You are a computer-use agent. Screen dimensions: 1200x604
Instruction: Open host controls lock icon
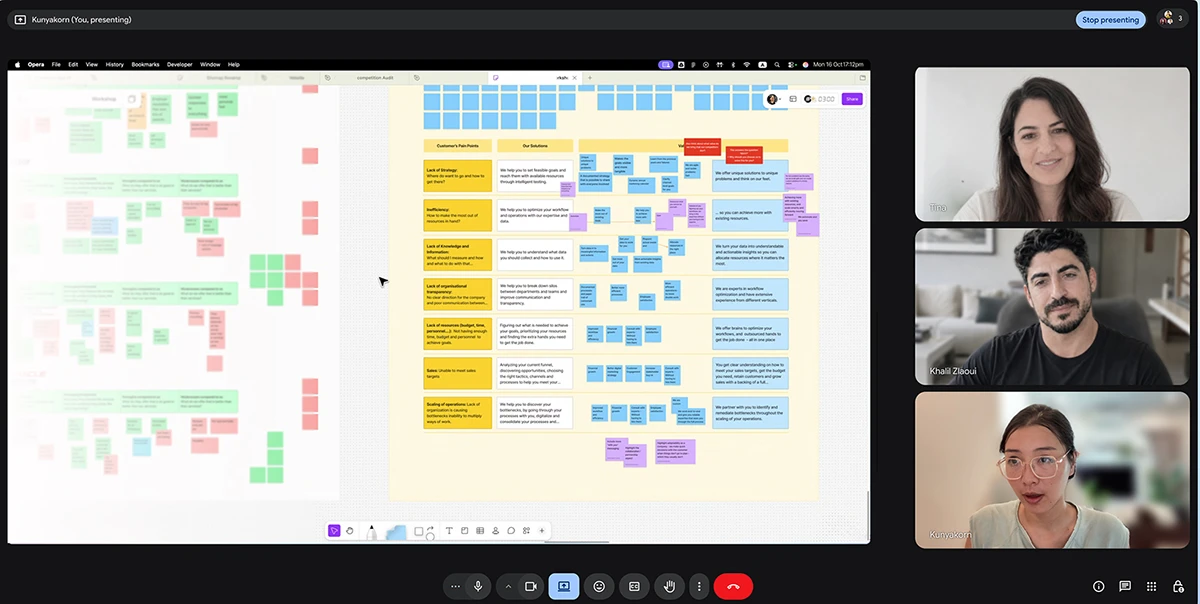(1178, 586)
